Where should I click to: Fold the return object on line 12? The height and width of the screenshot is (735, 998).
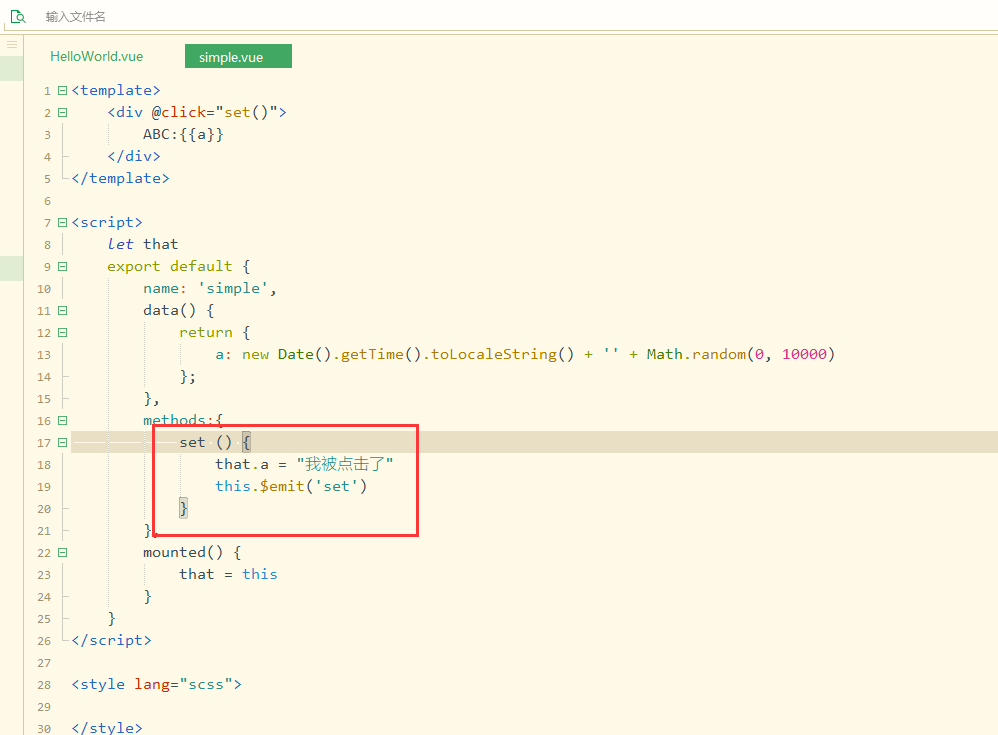62,333
